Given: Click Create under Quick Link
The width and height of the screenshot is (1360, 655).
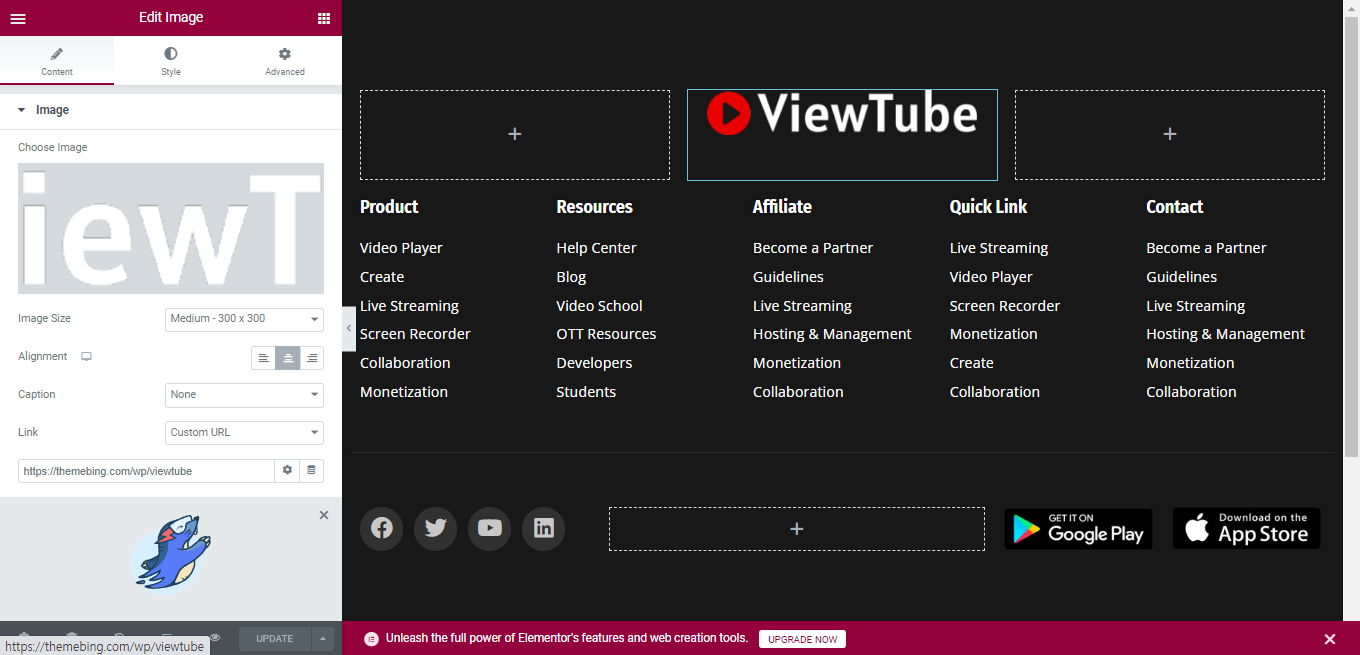Looking at the screenshot, I should (972, 363).
